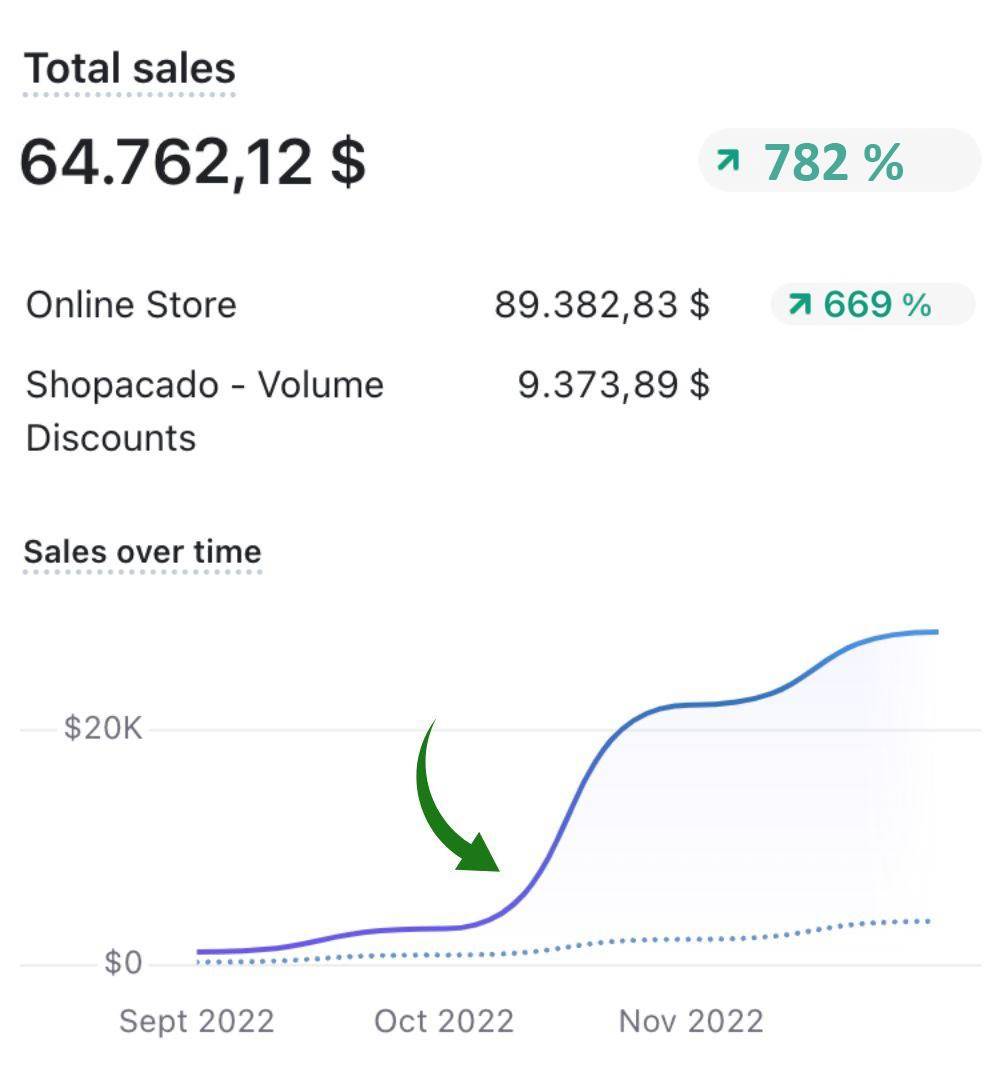1000x1067 pixels.
Task: Click the 89.382,83 $ Online Store amount
Action: coord(602,305)
